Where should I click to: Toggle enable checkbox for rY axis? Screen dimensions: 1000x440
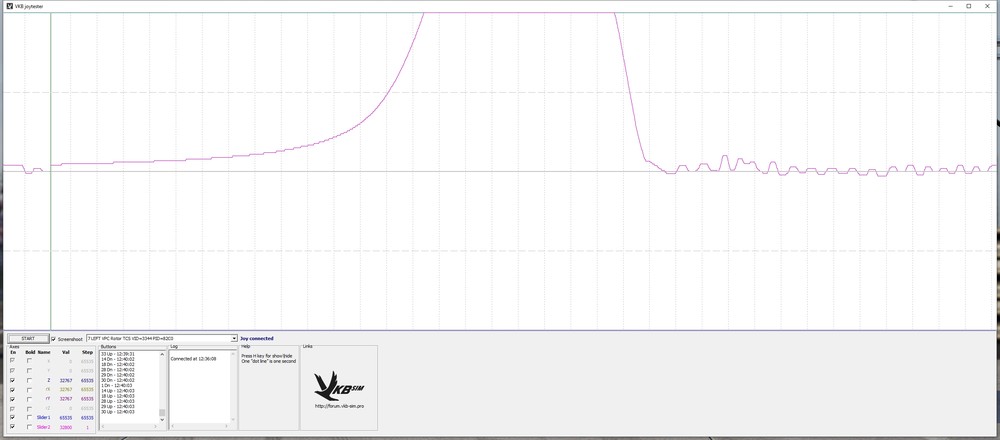point(12,399)
